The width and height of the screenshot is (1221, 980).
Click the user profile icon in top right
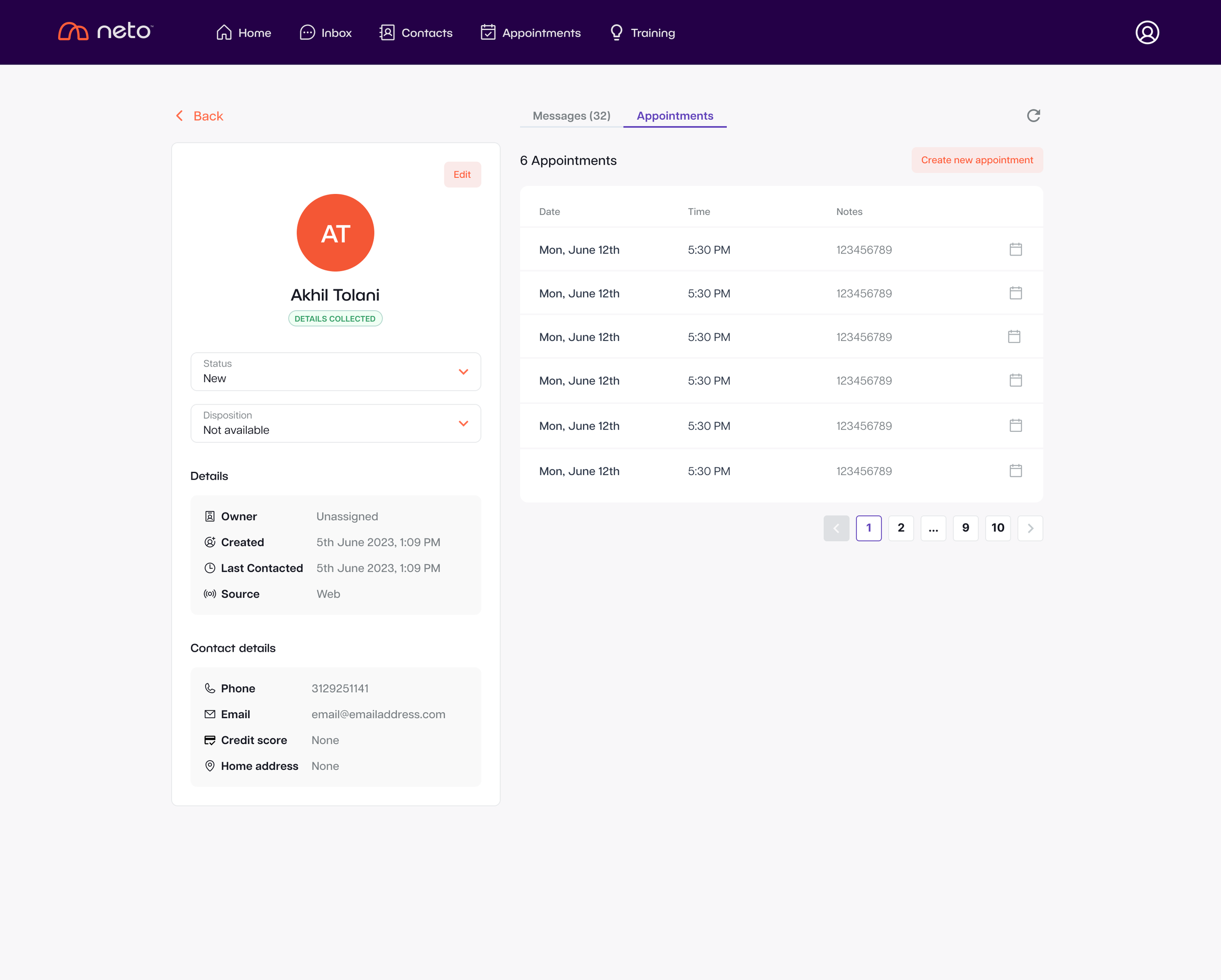pyautogui.click(x=1147, y=32)
